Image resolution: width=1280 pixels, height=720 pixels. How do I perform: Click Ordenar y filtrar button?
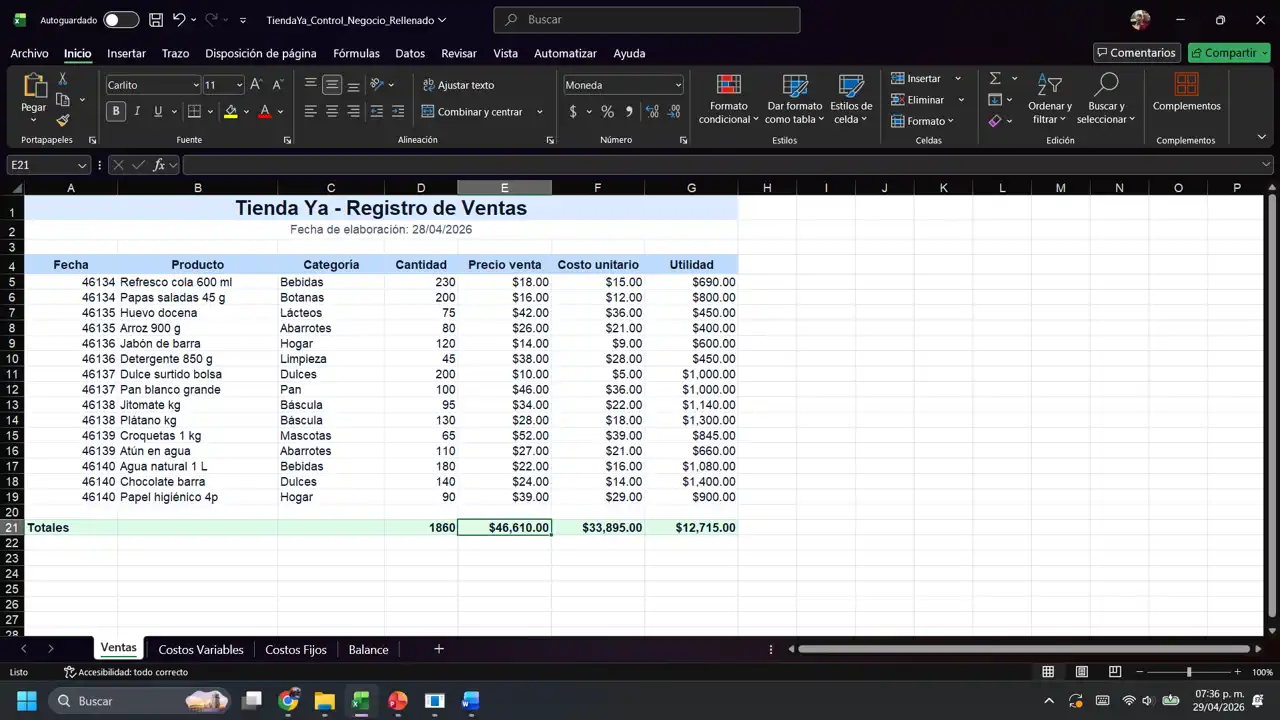click(x=1050, y=98)
